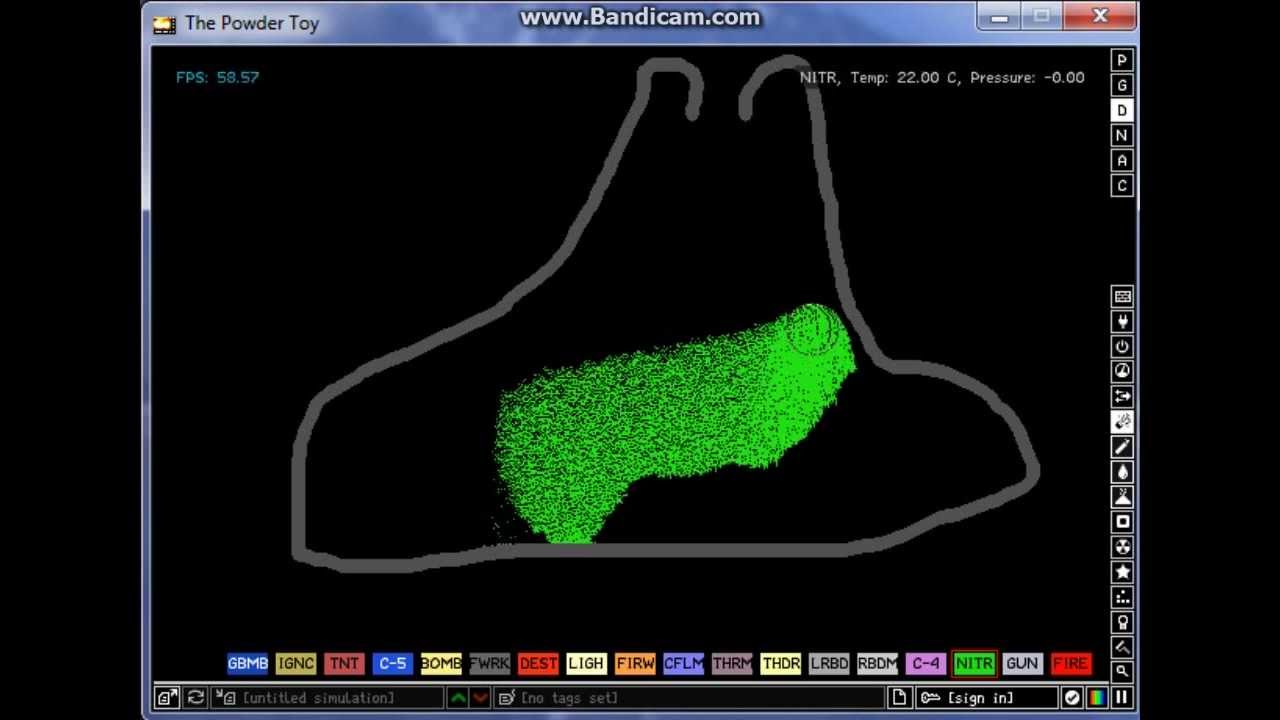This screenshot has width=1280, height=720.
Task: Click the reload simulation icon
Action: 196,697
